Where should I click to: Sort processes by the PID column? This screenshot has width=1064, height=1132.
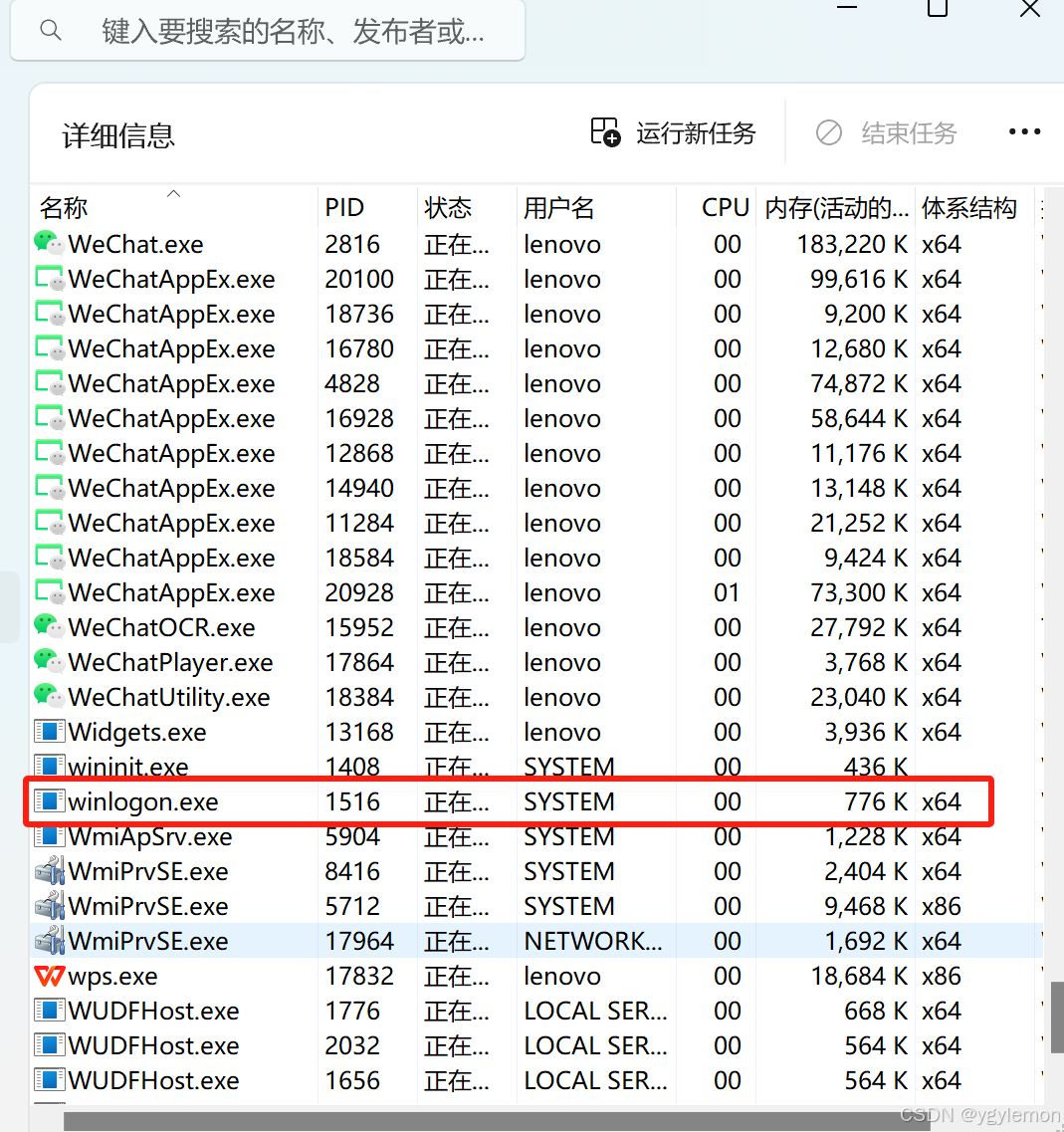click(x=344, y=207)
